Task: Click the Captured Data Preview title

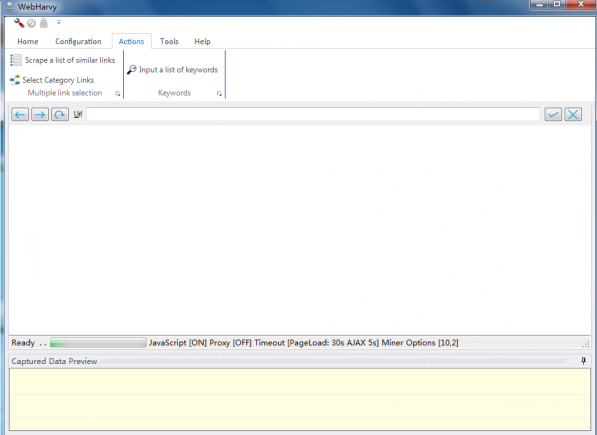Action: click(x=54, y=361)
